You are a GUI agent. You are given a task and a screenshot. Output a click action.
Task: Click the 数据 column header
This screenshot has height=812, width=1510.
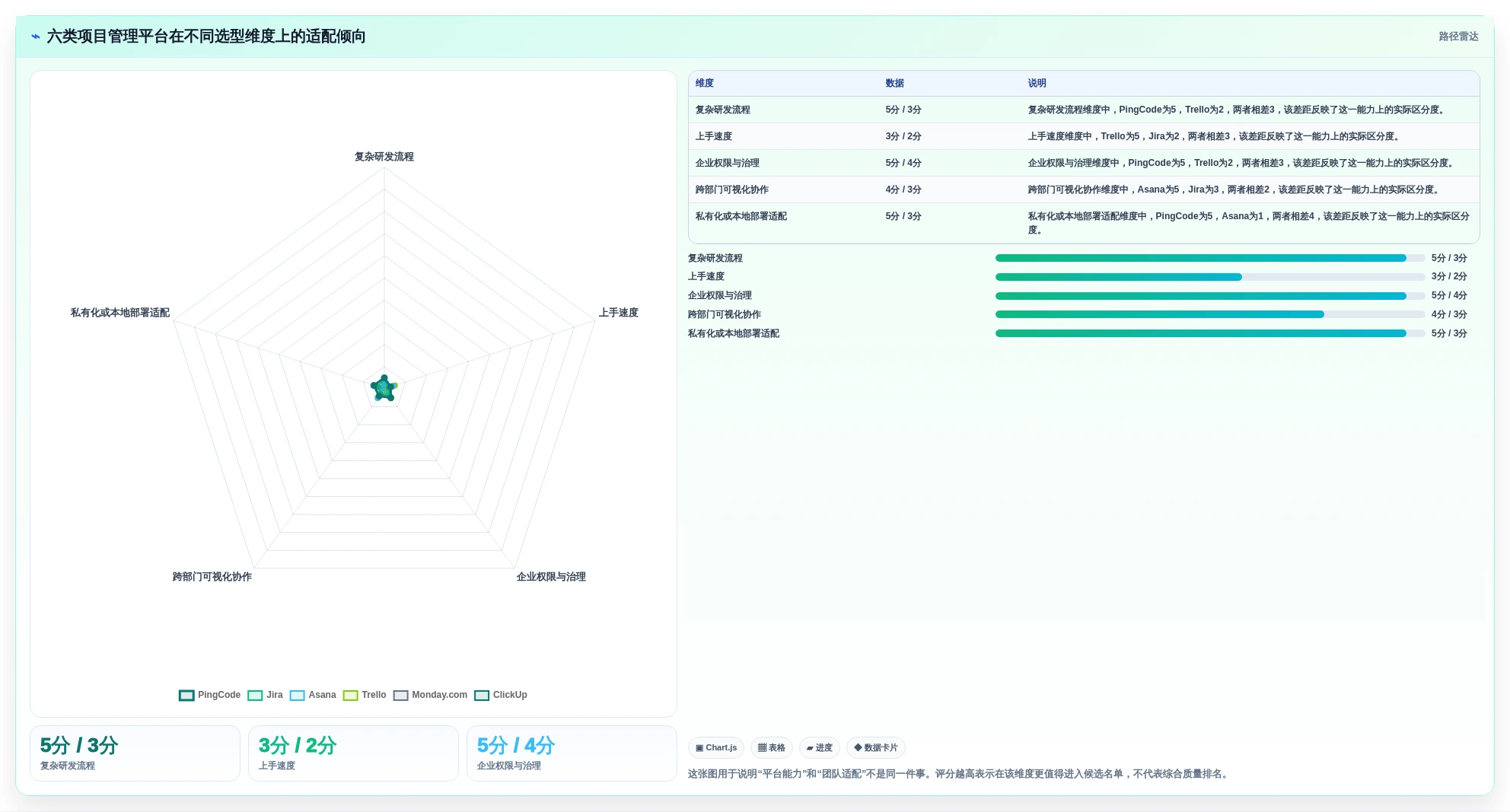[895, 83]
